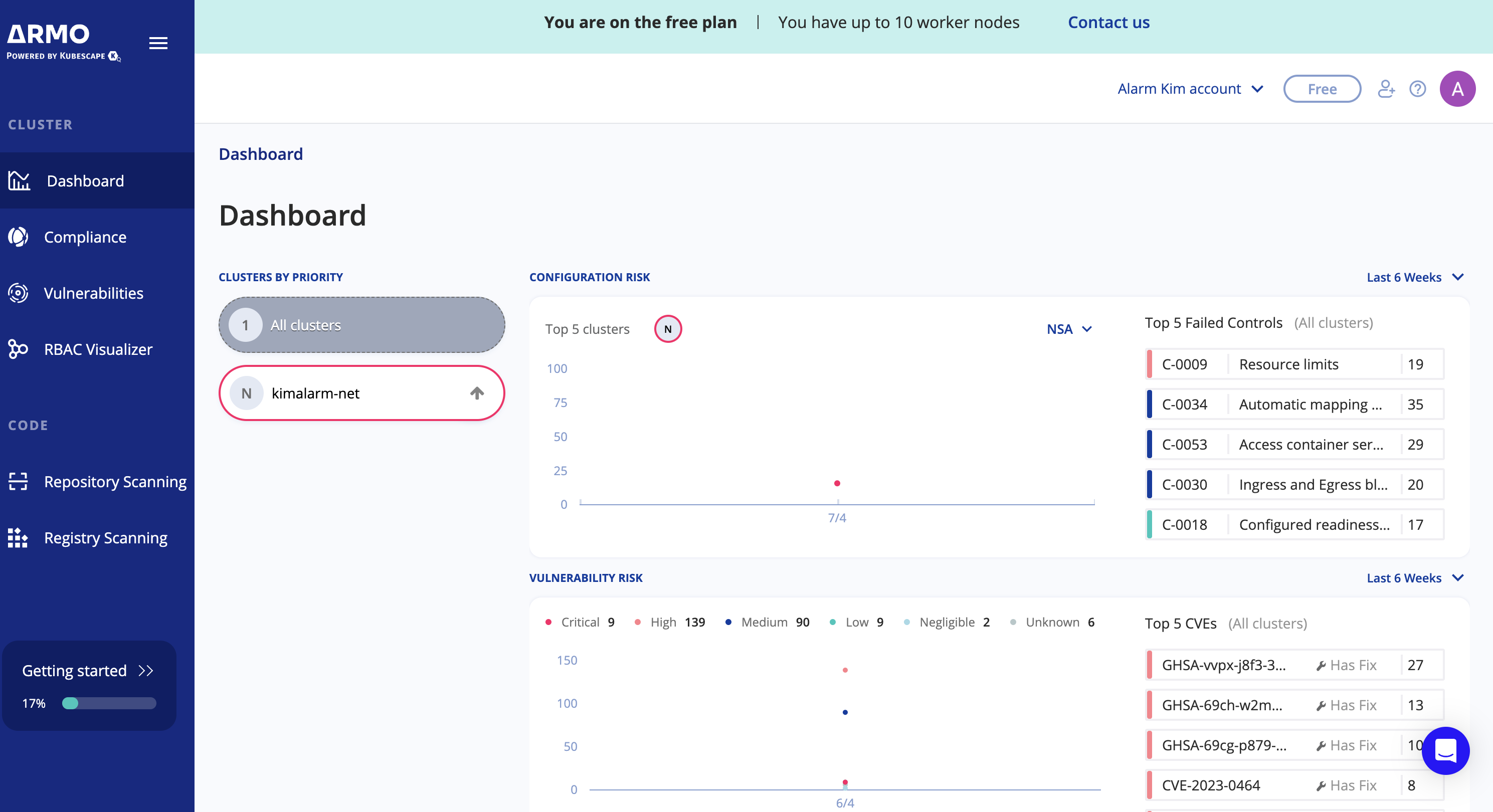Click the invite user icon

pyautogui.click(x=1386, y=89)
